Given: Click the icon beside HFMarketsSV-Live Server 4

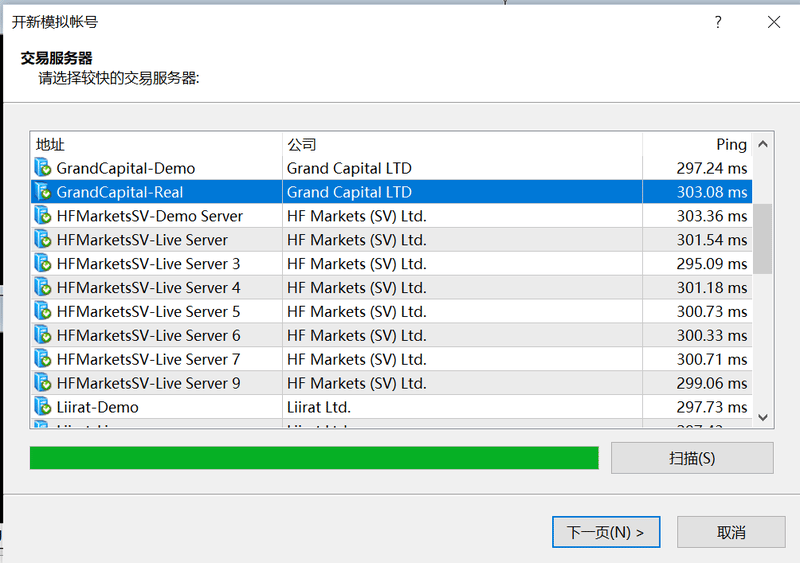Looking at the screenshot, I should click(43, 287).
